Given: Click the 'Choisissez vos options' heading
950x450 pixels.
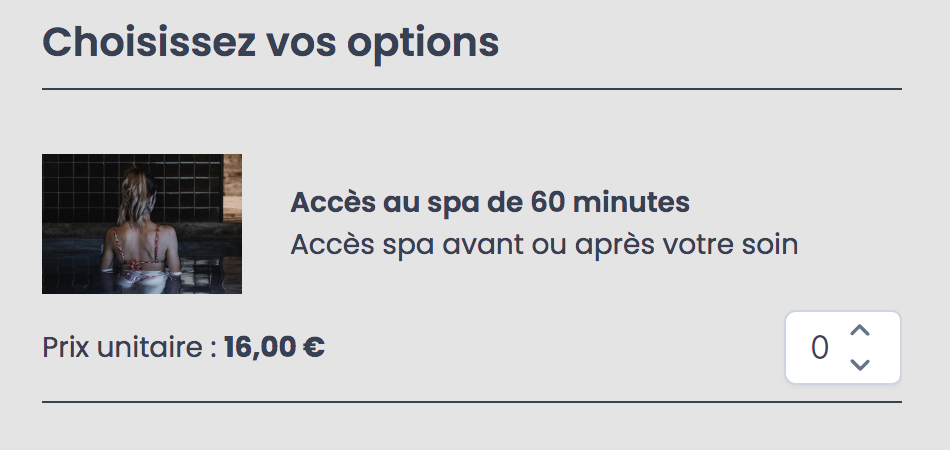Looking at the screenshot, I should [270, 43].
